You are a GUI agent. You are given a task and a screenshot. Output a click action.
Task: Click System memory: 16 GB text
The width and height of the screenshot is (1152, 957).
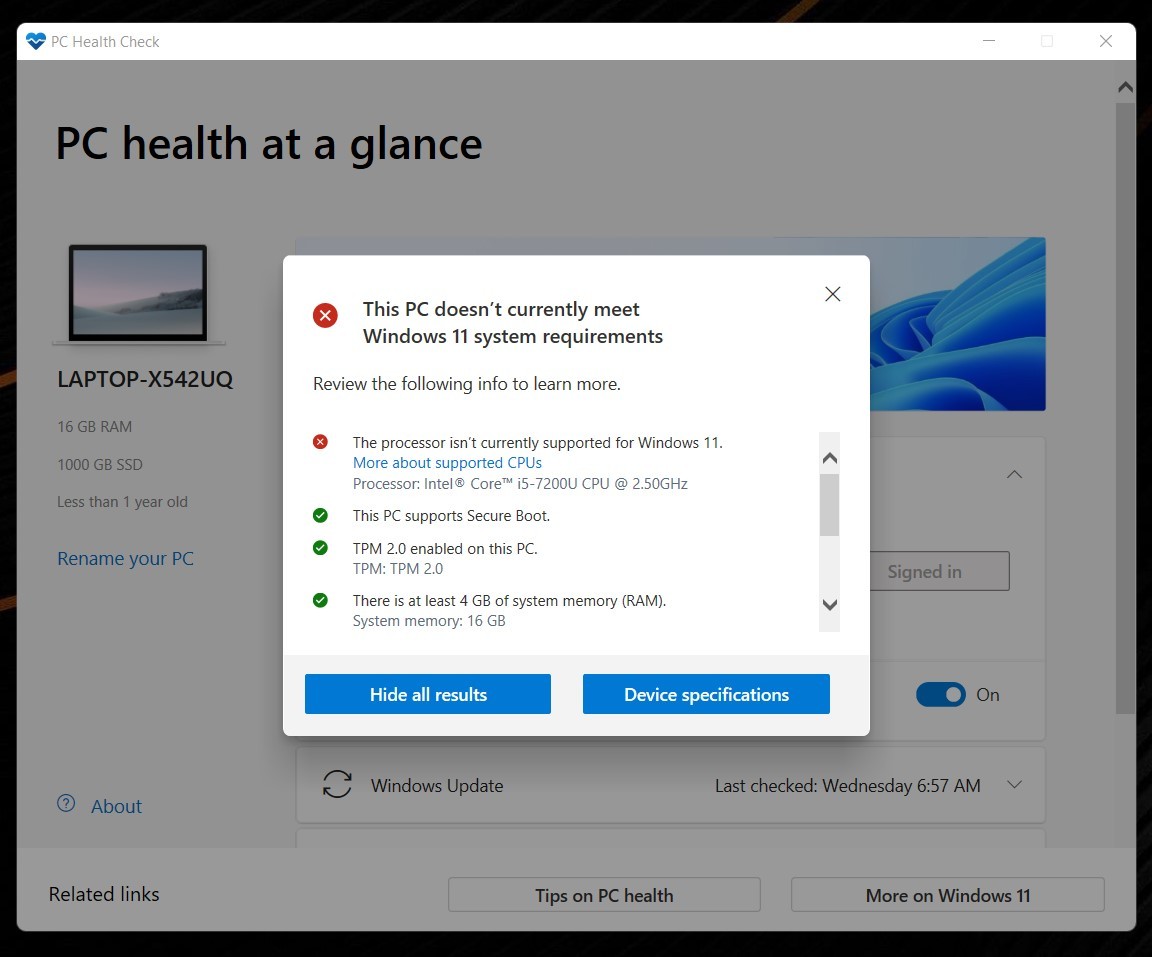pos(429,621)
